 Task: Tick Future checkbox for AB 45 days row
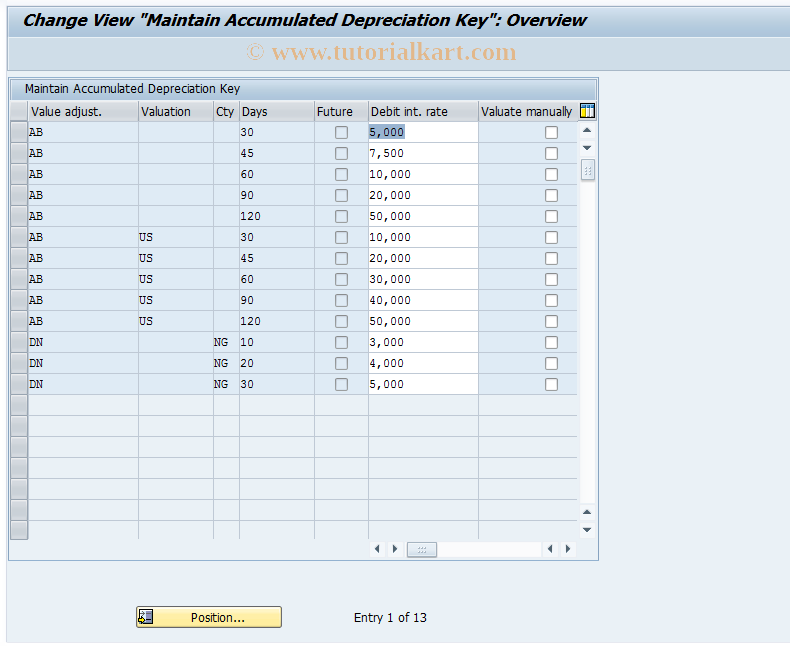coord(341,154)
